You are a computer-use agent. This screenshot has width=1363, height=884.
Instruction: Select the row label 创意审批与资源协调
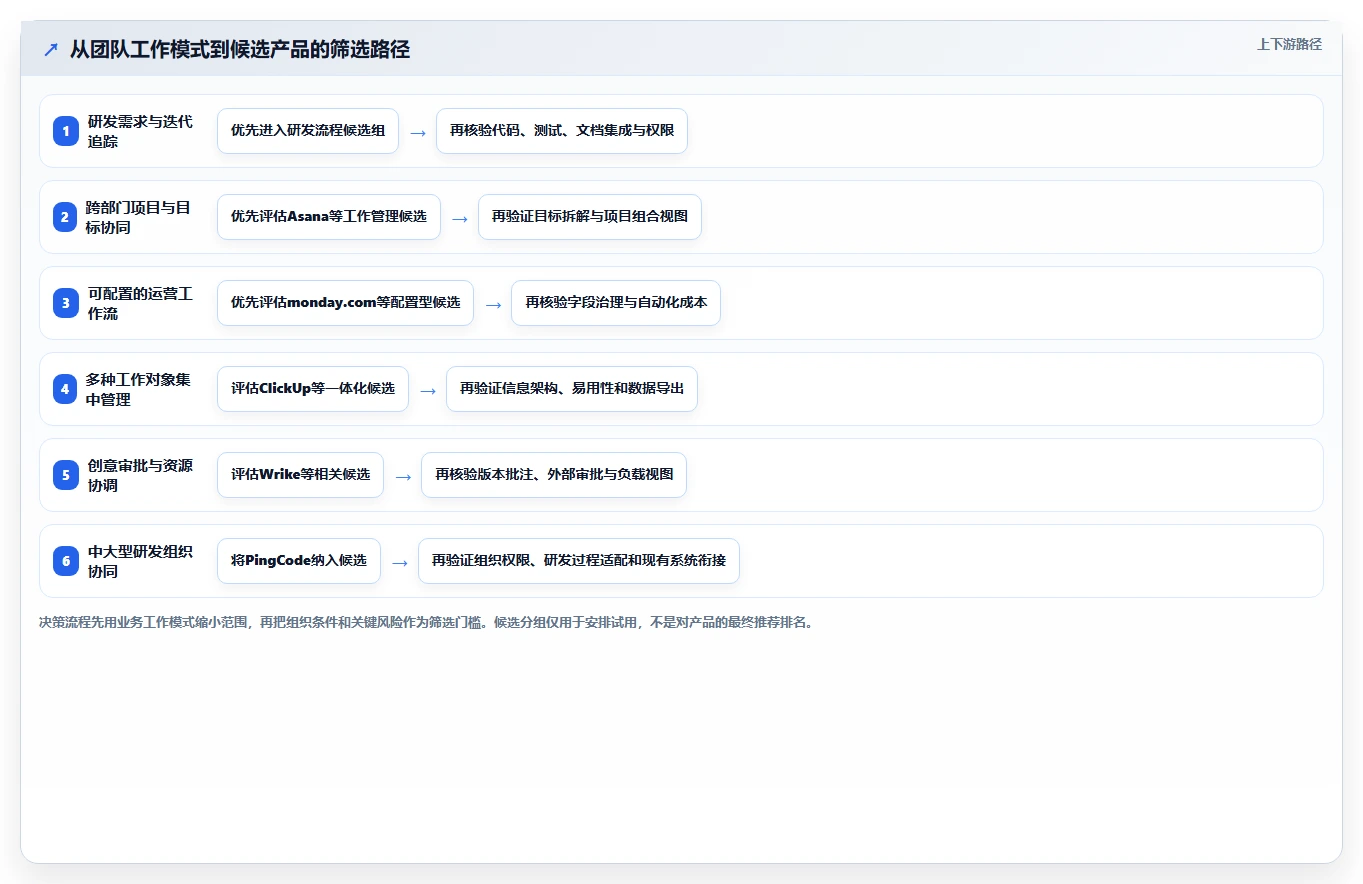140,475
